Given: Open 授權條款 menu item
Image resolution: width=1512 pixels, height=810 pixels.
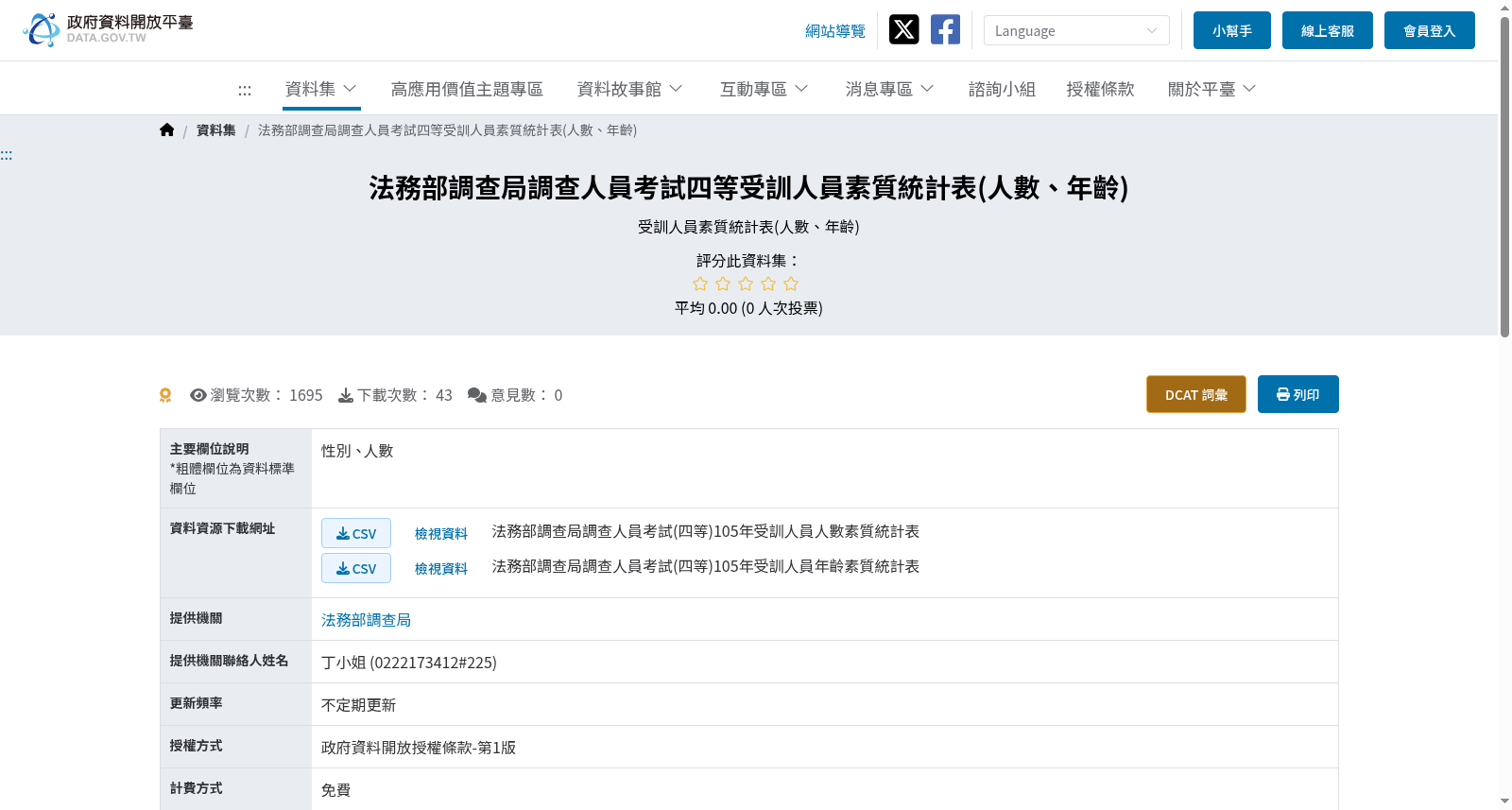Looking at the screenshot, I should coord(1100,89).
